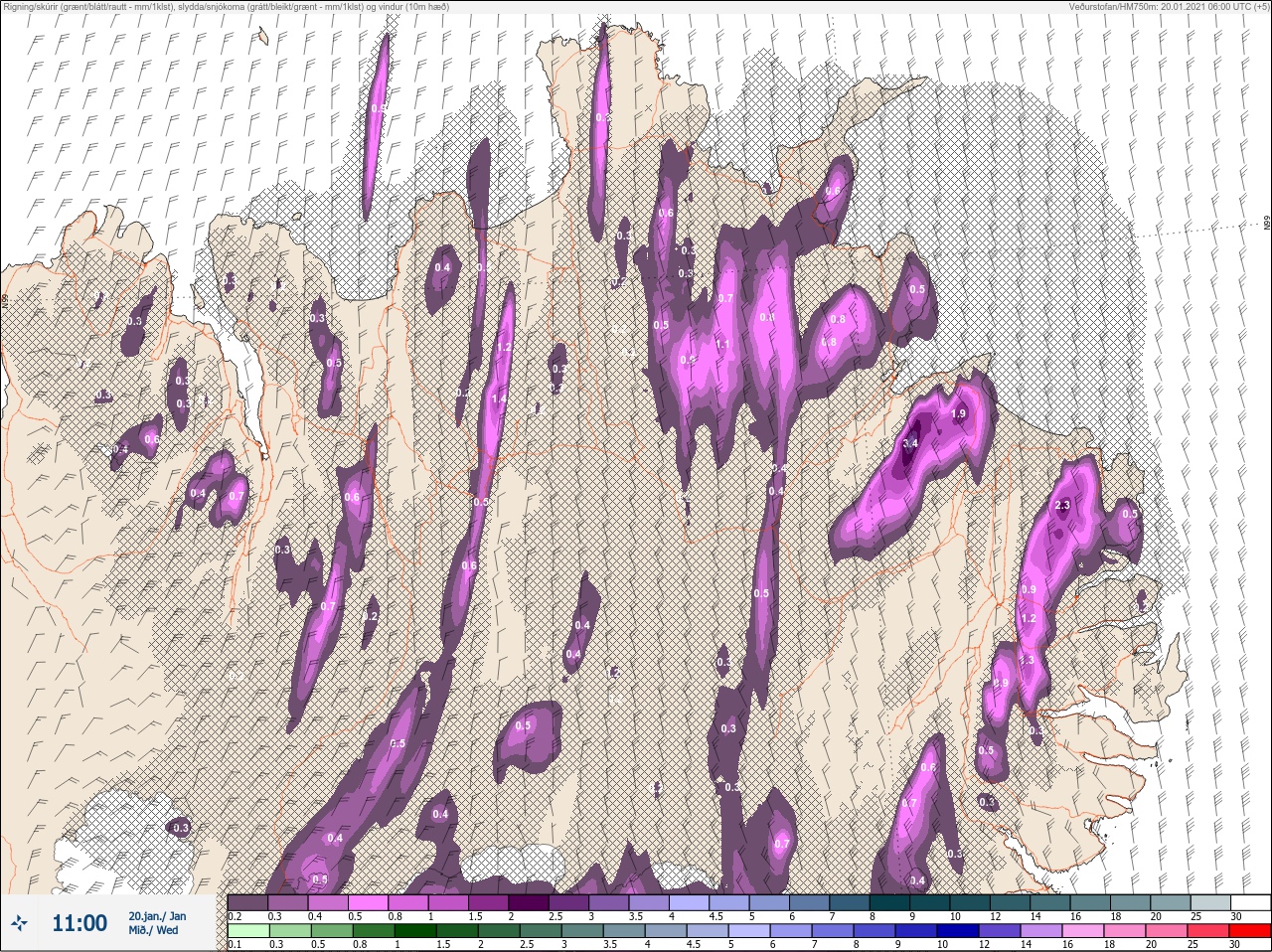Click the Veðurstofan logo icon beside the time
The height and width of the screenshot is (952, 1272).
[19, 923]
